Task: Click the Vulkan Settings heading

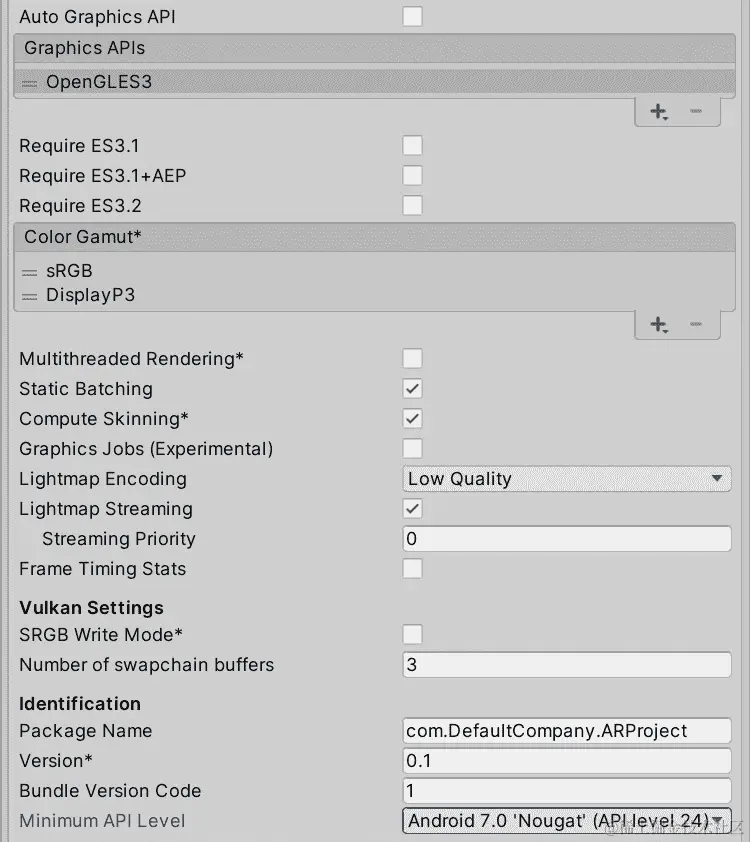Action: point(91,607)
